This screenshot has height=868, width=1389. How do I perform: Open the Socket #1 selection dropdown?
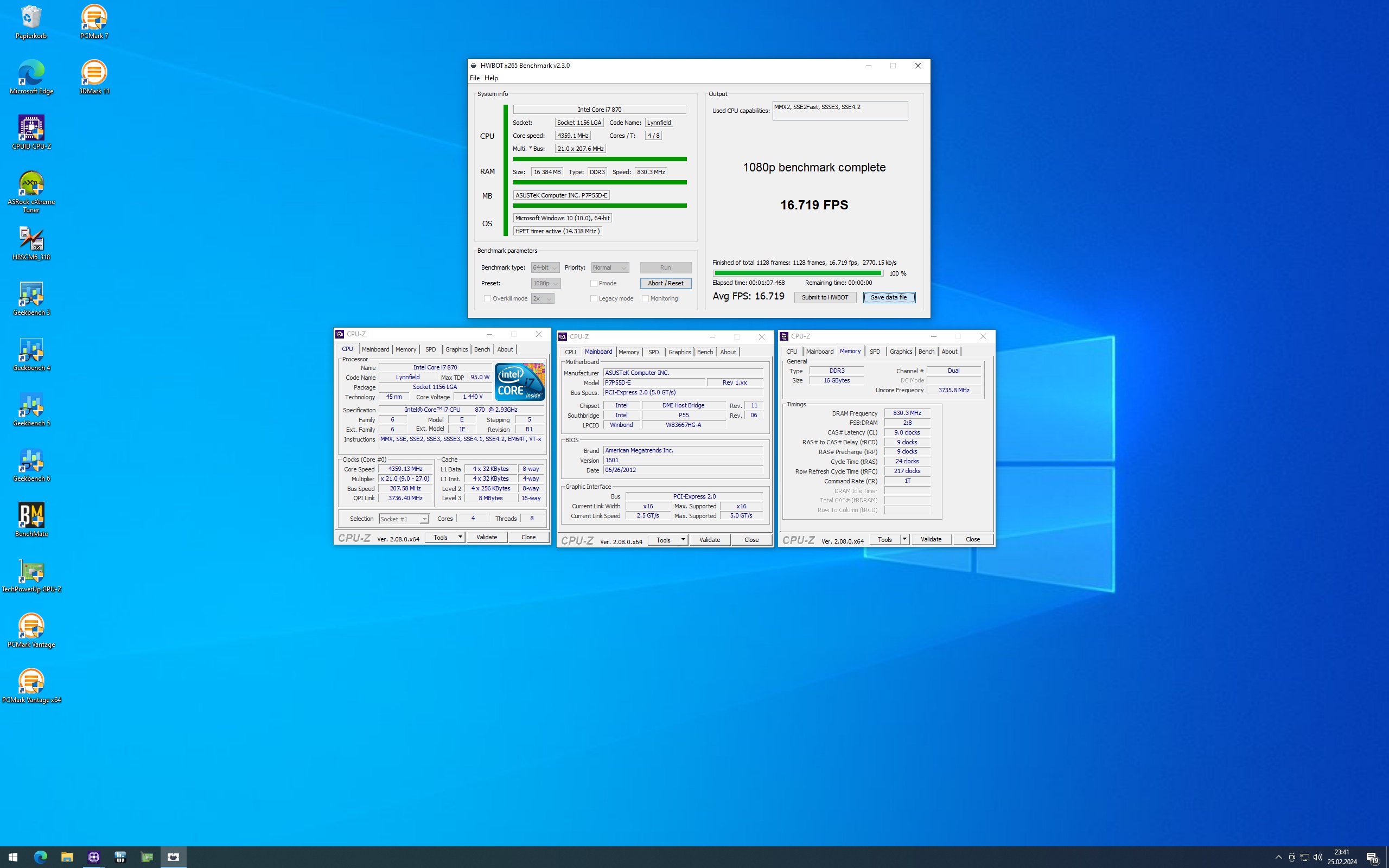404,519
